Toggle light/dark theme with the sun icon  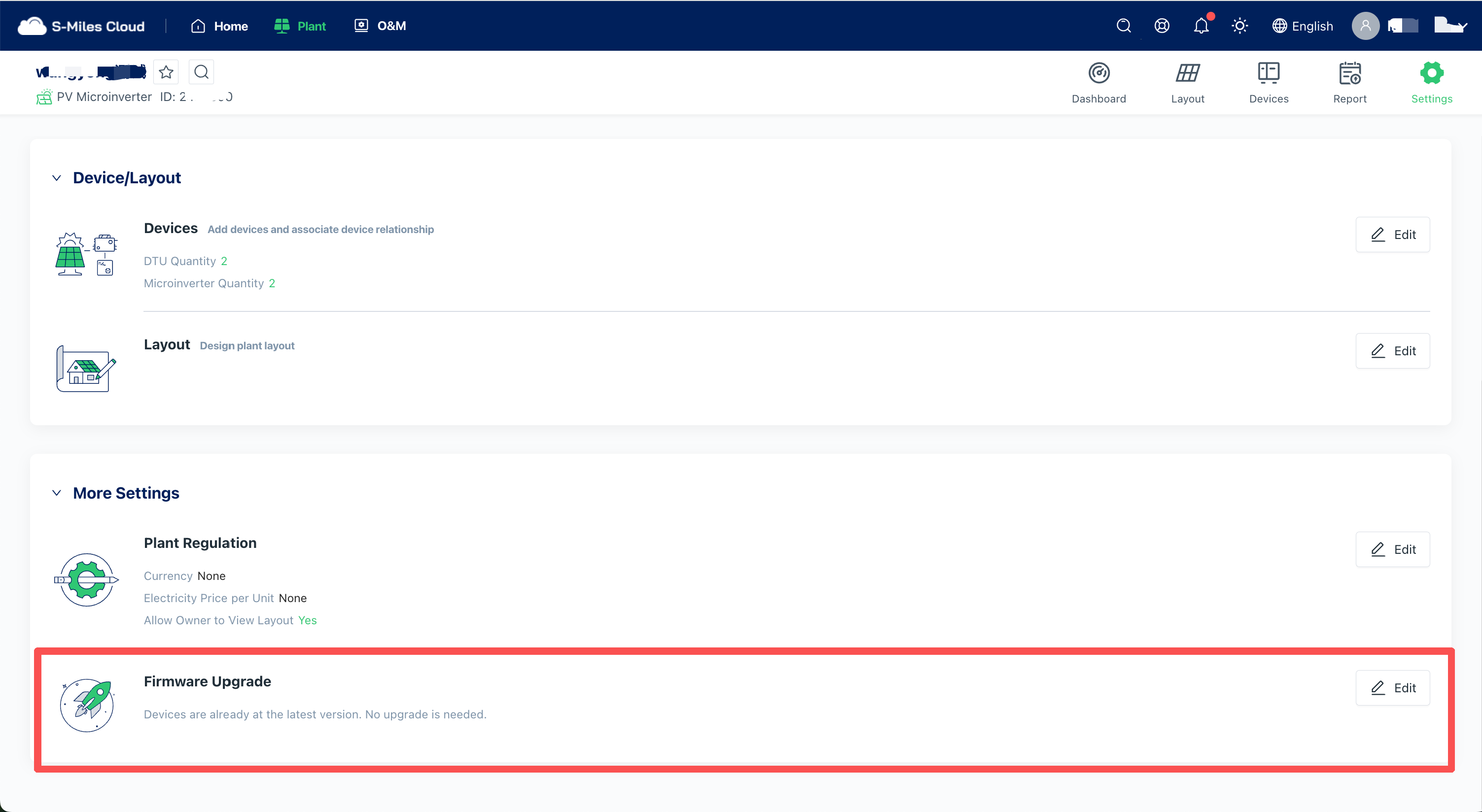tap(1240, 25)
